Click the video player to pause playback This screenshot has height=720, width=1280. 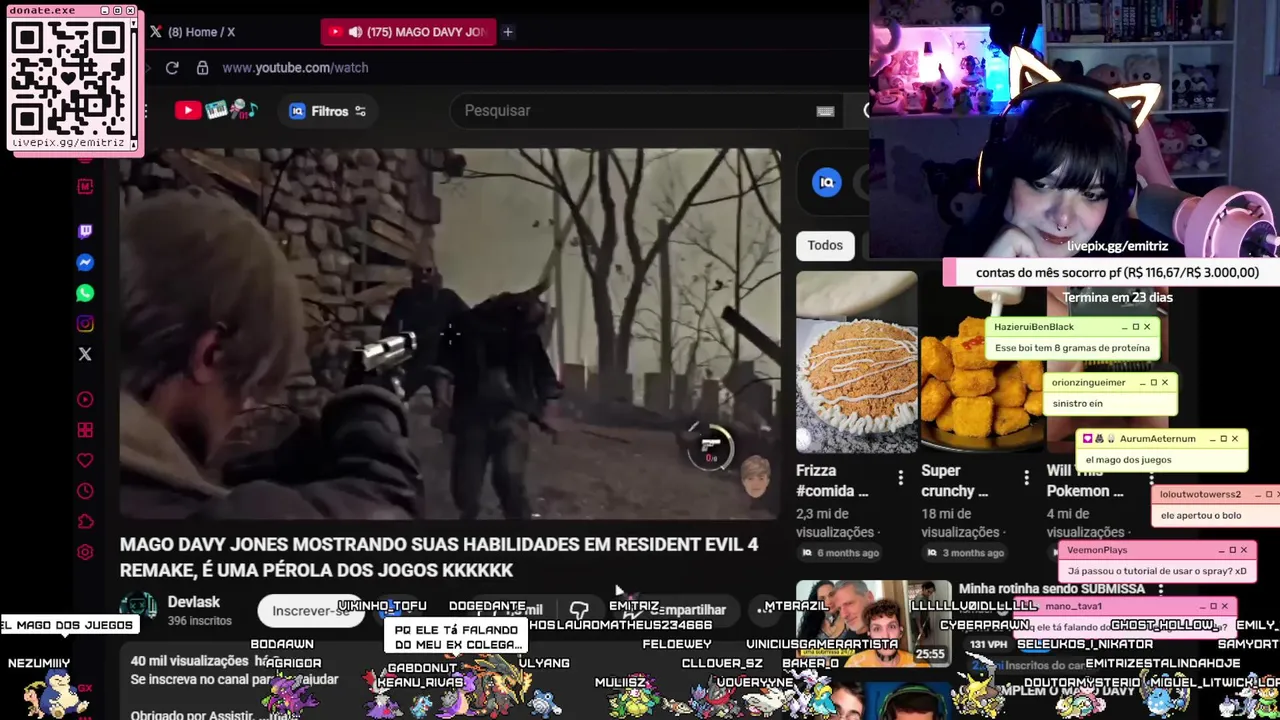click(450, 335)
